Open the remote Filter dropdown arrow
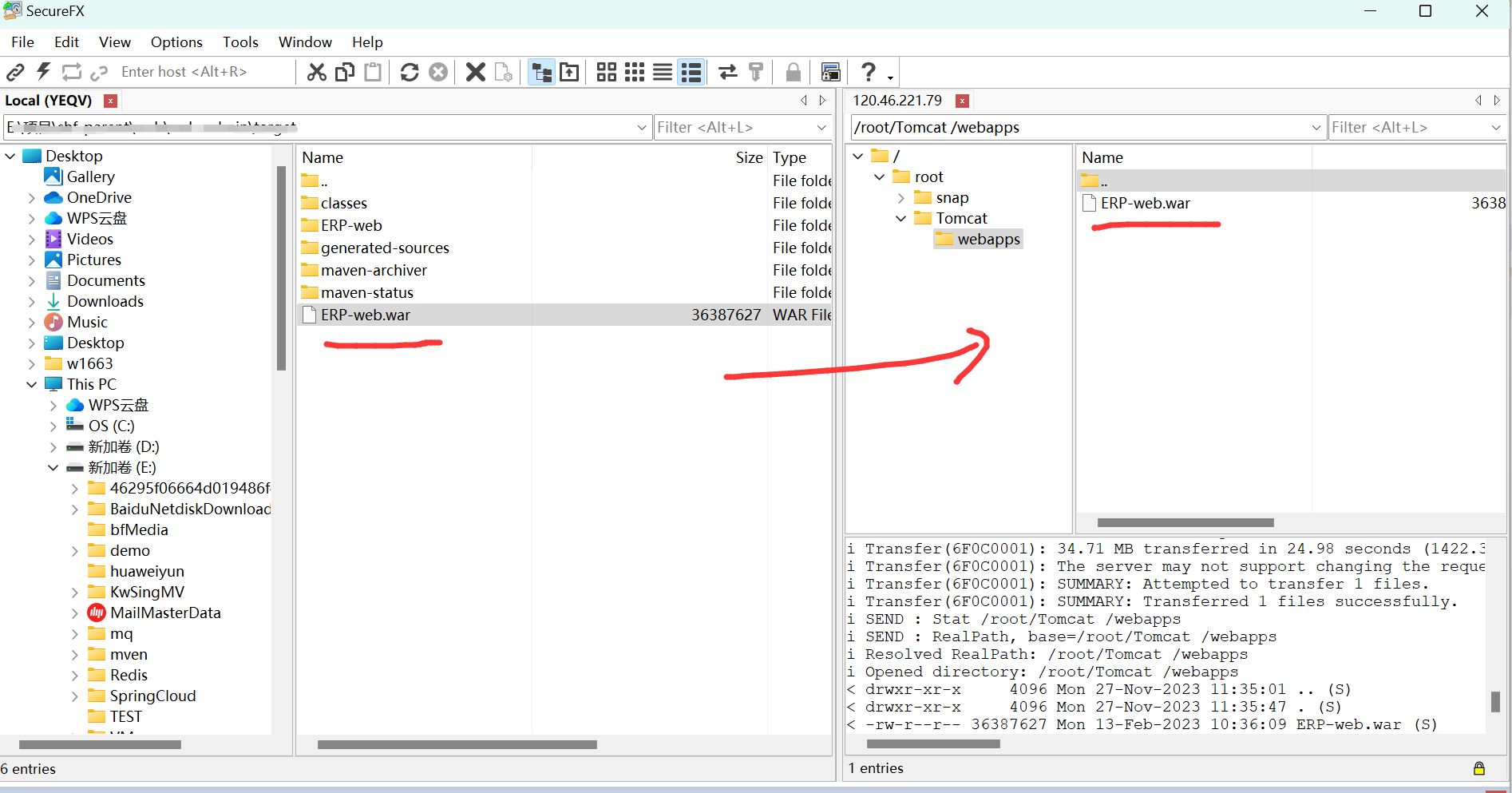The width and height of the screenshot is (1512, 793). coord(1496,128)
